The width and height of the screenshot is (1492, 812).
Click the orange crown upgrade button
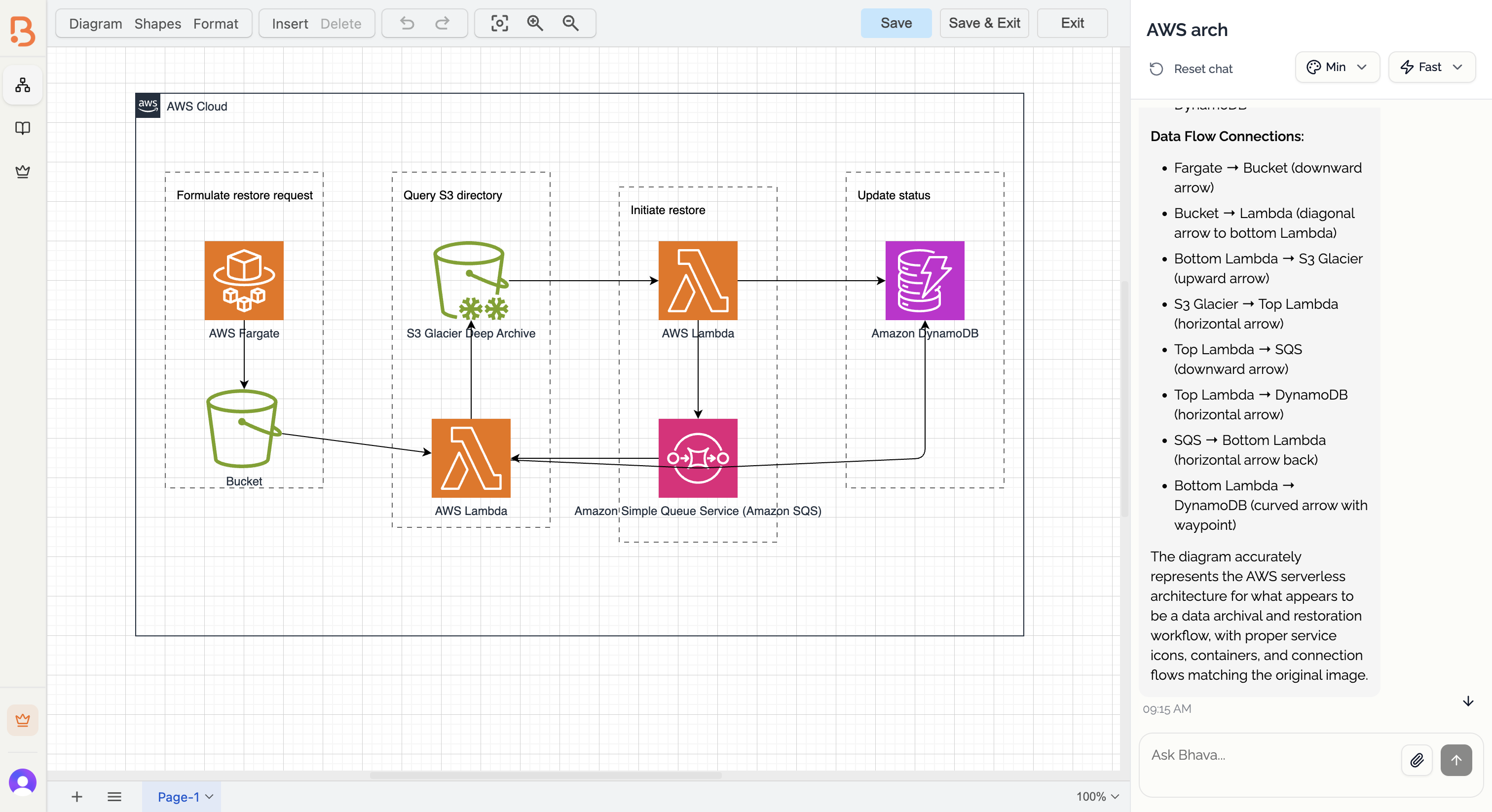(x=23, y=720)
